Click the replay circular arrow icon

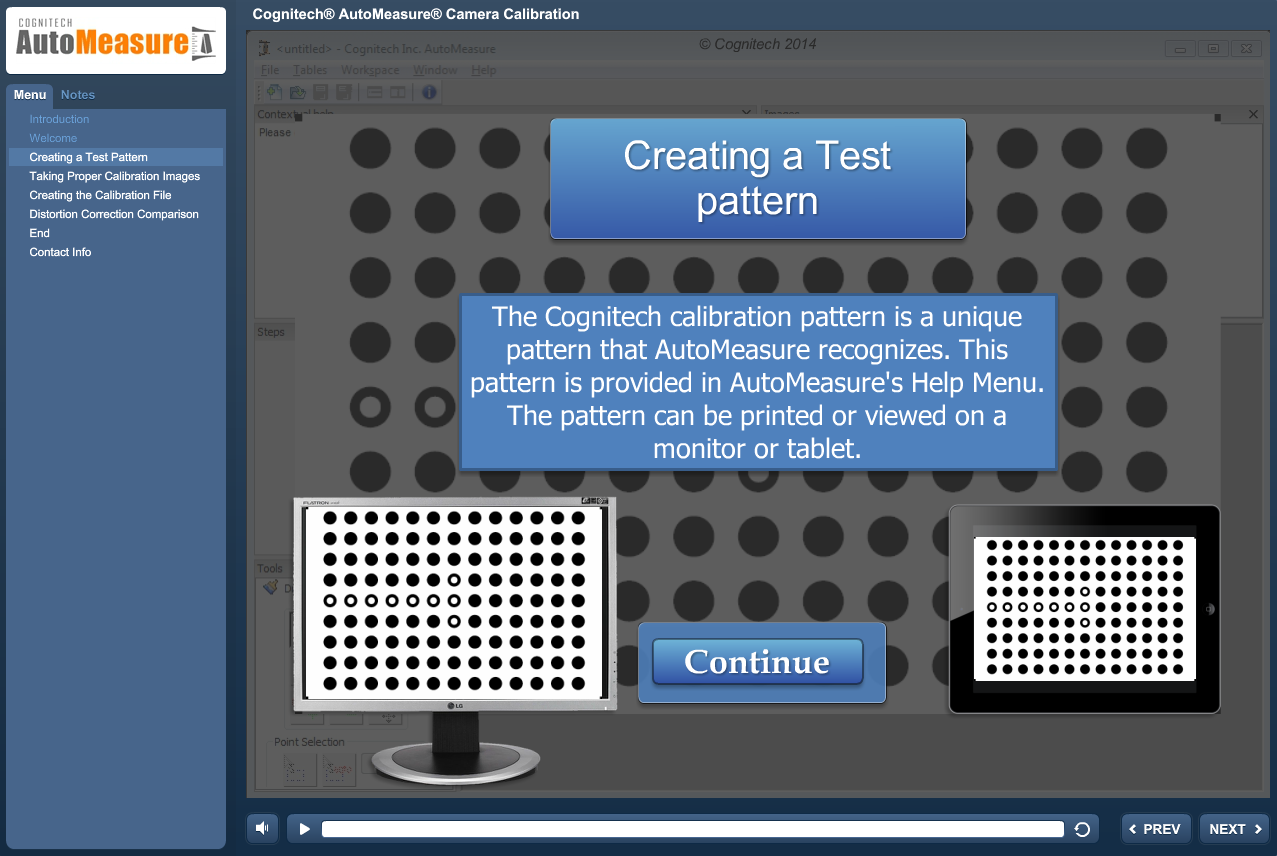[x=1081, y=829]
